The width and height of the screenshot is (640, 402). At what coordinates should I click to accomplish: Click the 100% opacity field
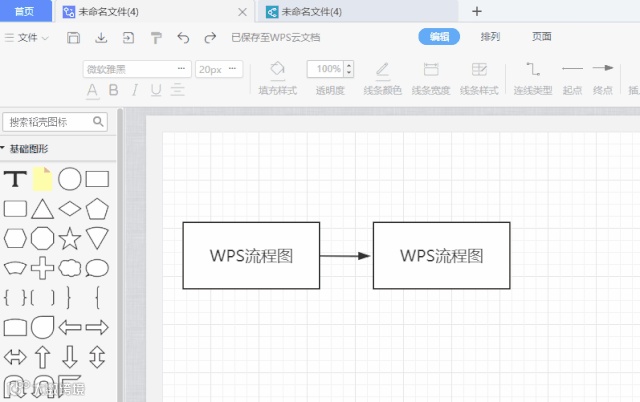tap(326, 69)
